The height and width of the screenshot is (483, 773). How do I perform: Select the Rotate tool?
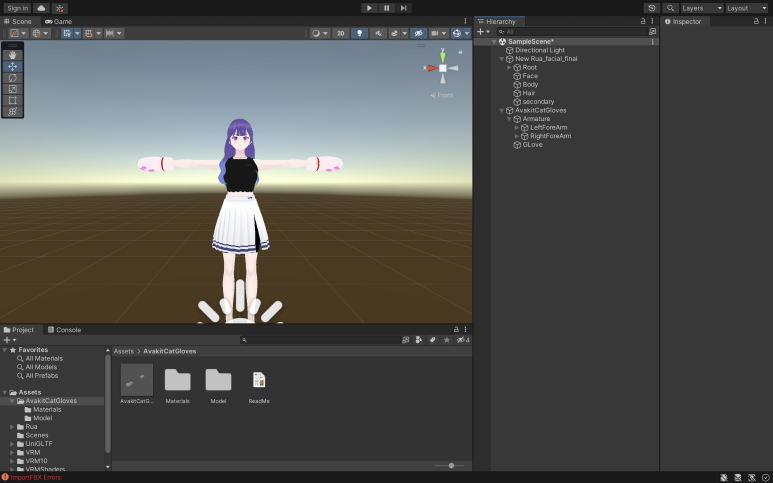[x=12, y=78]
